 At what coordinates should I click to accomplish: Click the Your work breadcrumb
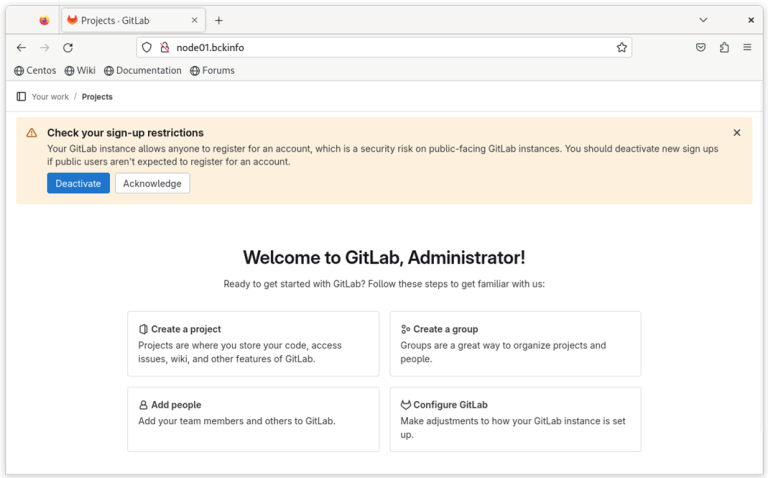click(x=50, y=97)
